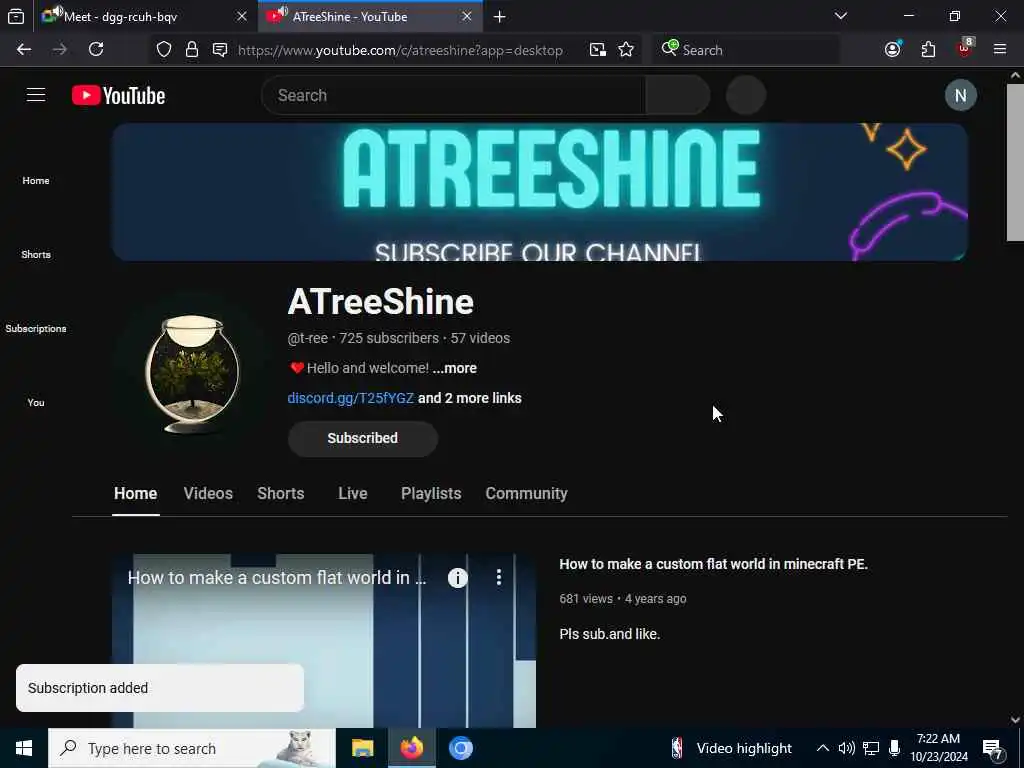
Task: Open Subscriptions in the sidebar
Action: (36, 328)
